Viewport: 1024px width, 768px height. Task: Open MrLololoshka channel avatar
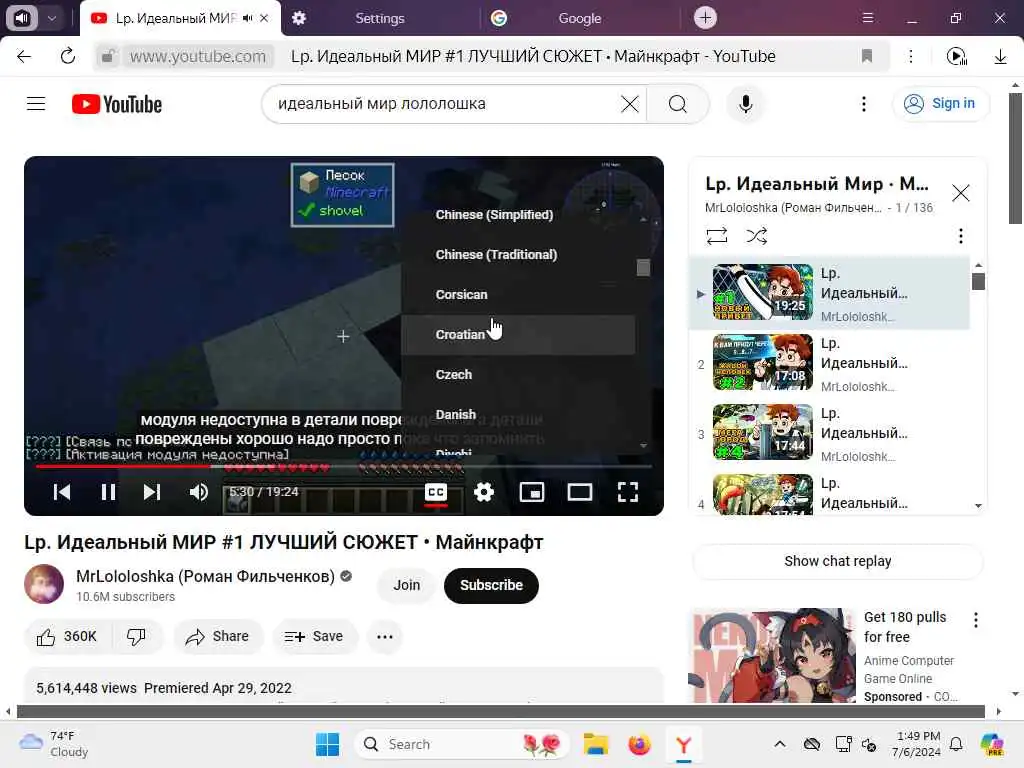(x=44, y=584)
